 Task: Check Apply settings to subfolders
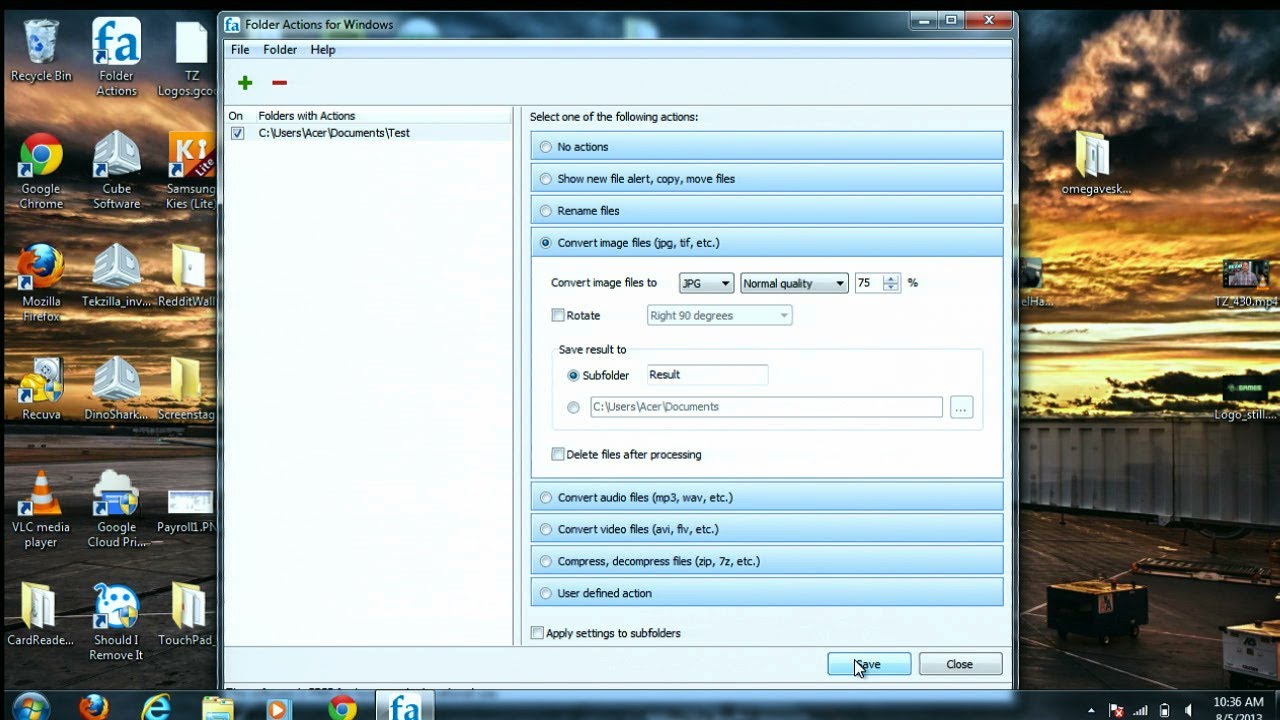538,633
